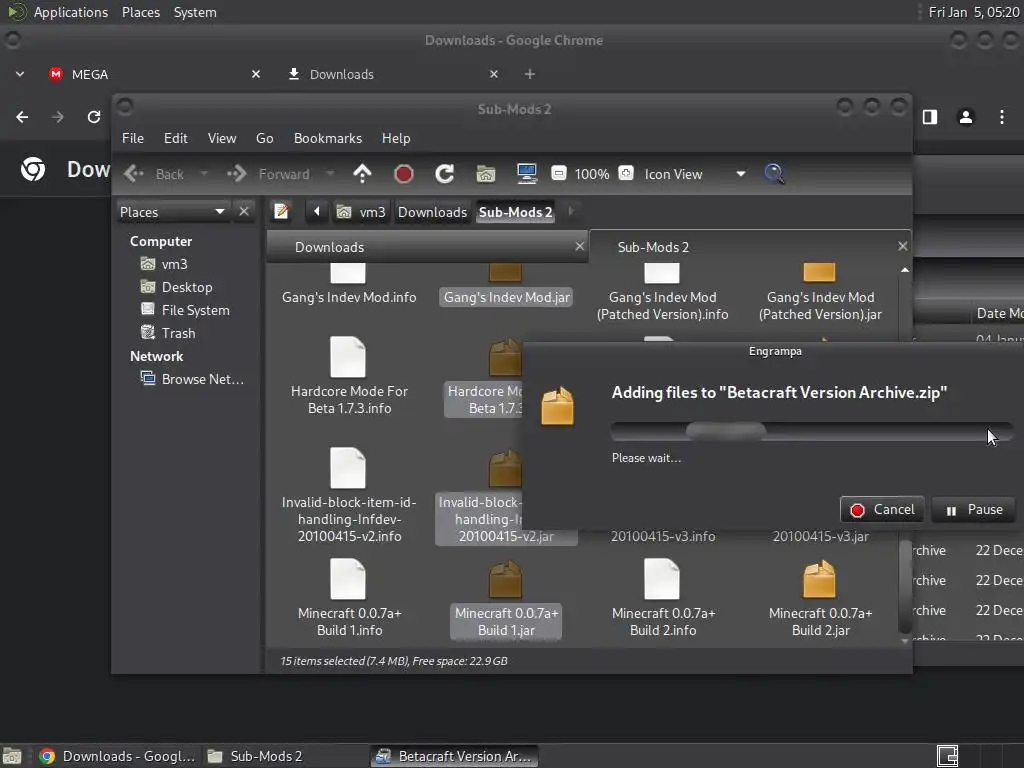The width and height of the screenshot is (1024, 768).
Task: Cancel the Engrampa archive operation
Action: pyautogui.click(x=882, y=509)
